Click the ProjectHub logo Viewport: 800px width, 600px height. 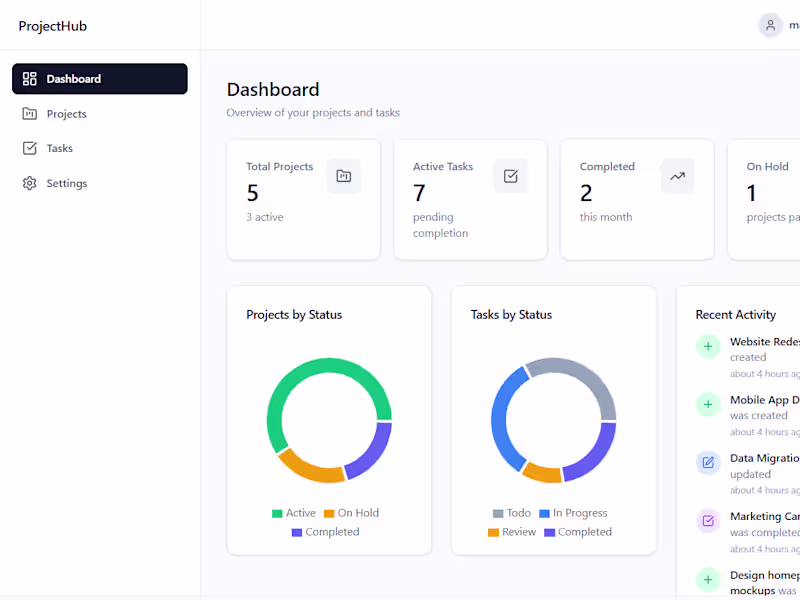click(x=52, y=26)
